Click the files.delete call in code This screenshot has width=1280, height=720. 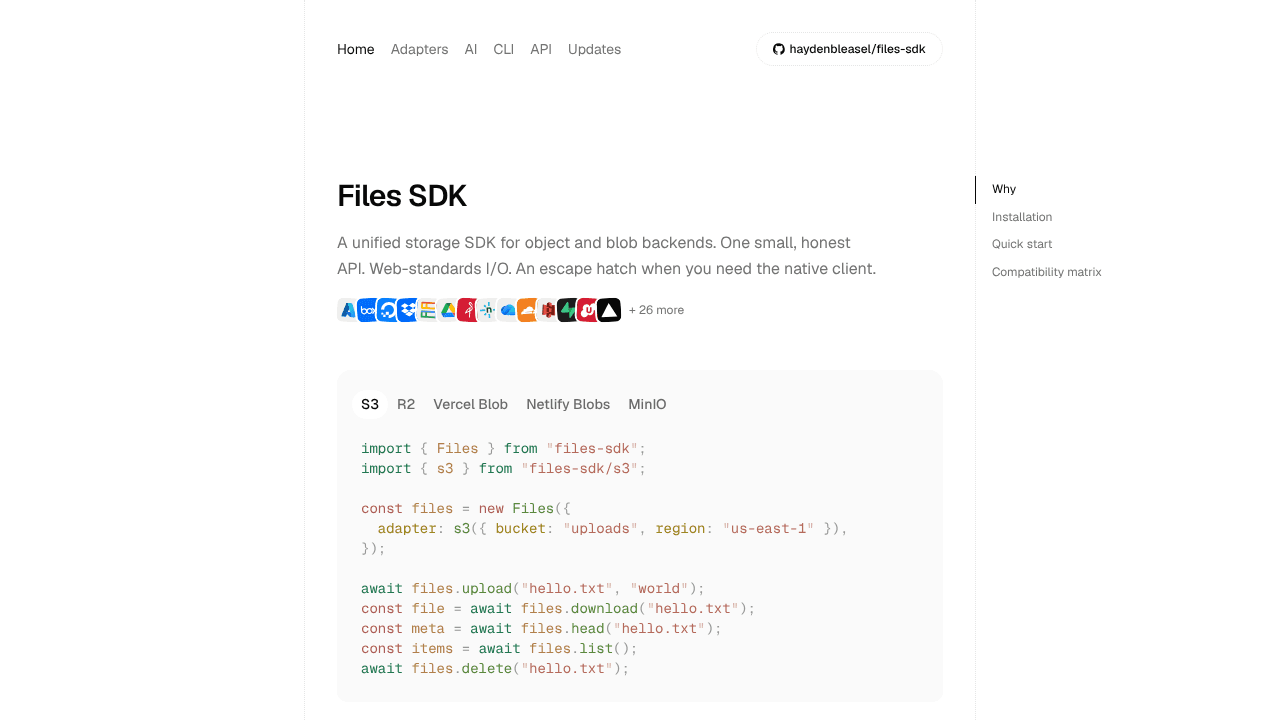(x=461, y=668)
